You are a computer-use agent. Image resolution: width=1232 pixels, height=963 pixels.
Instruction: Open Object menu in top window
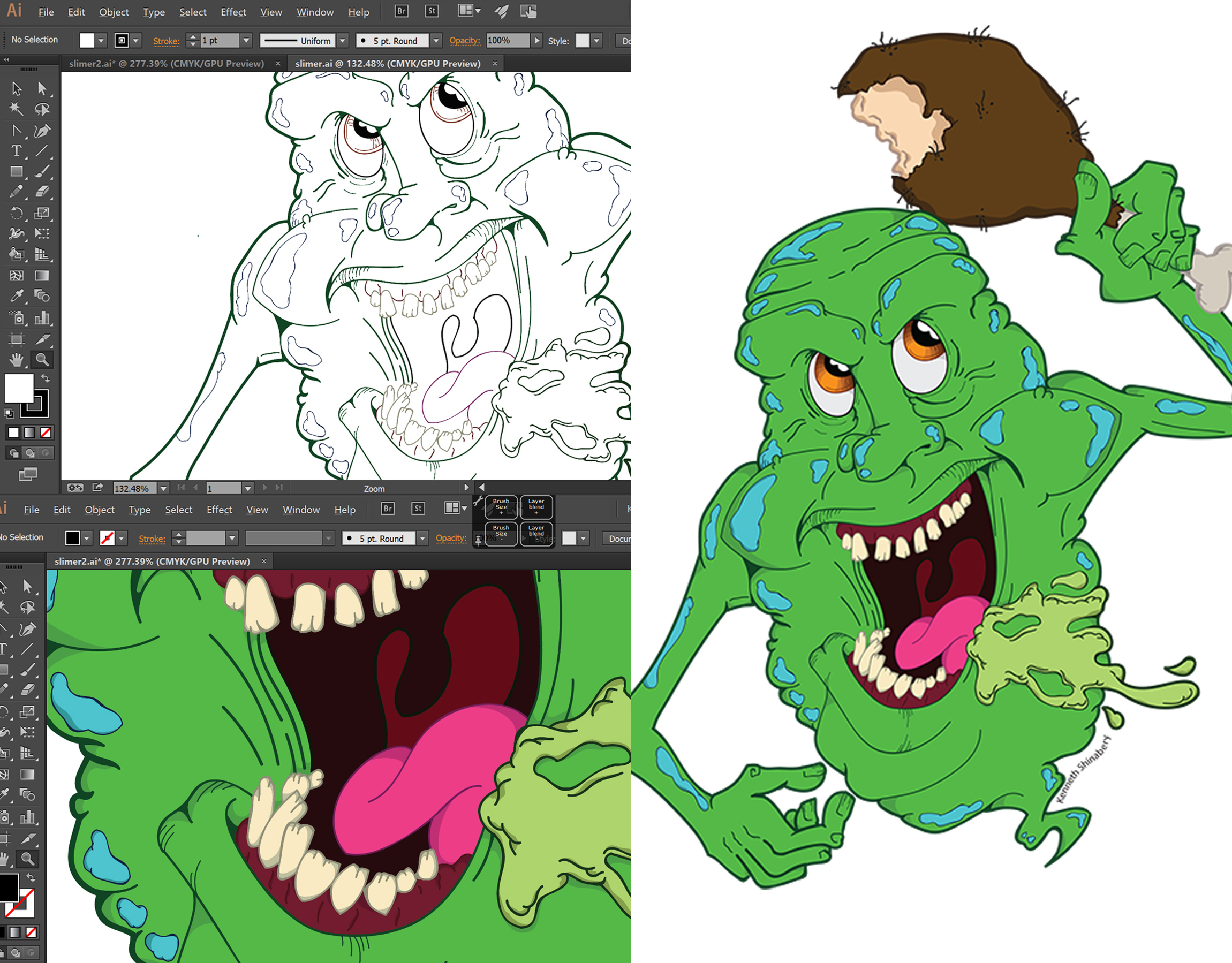coord(114,12)
